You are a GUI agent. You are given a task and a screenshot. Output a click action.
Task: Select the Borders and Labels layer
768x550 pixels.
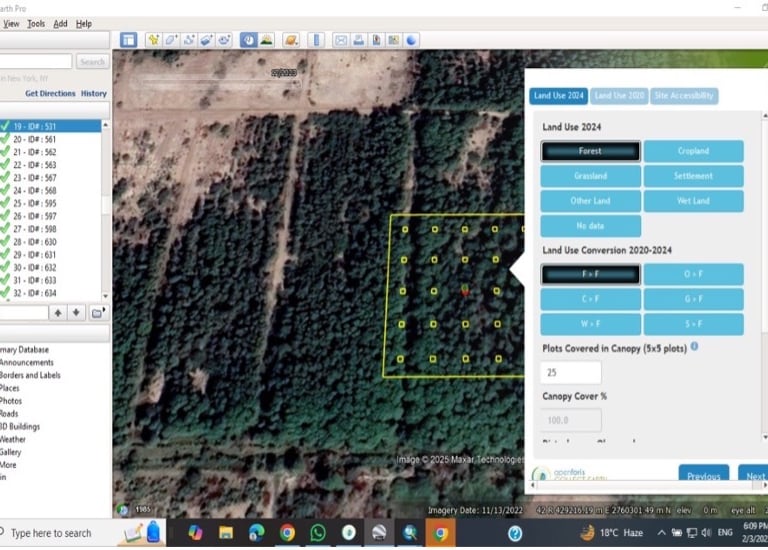[30, 375]
